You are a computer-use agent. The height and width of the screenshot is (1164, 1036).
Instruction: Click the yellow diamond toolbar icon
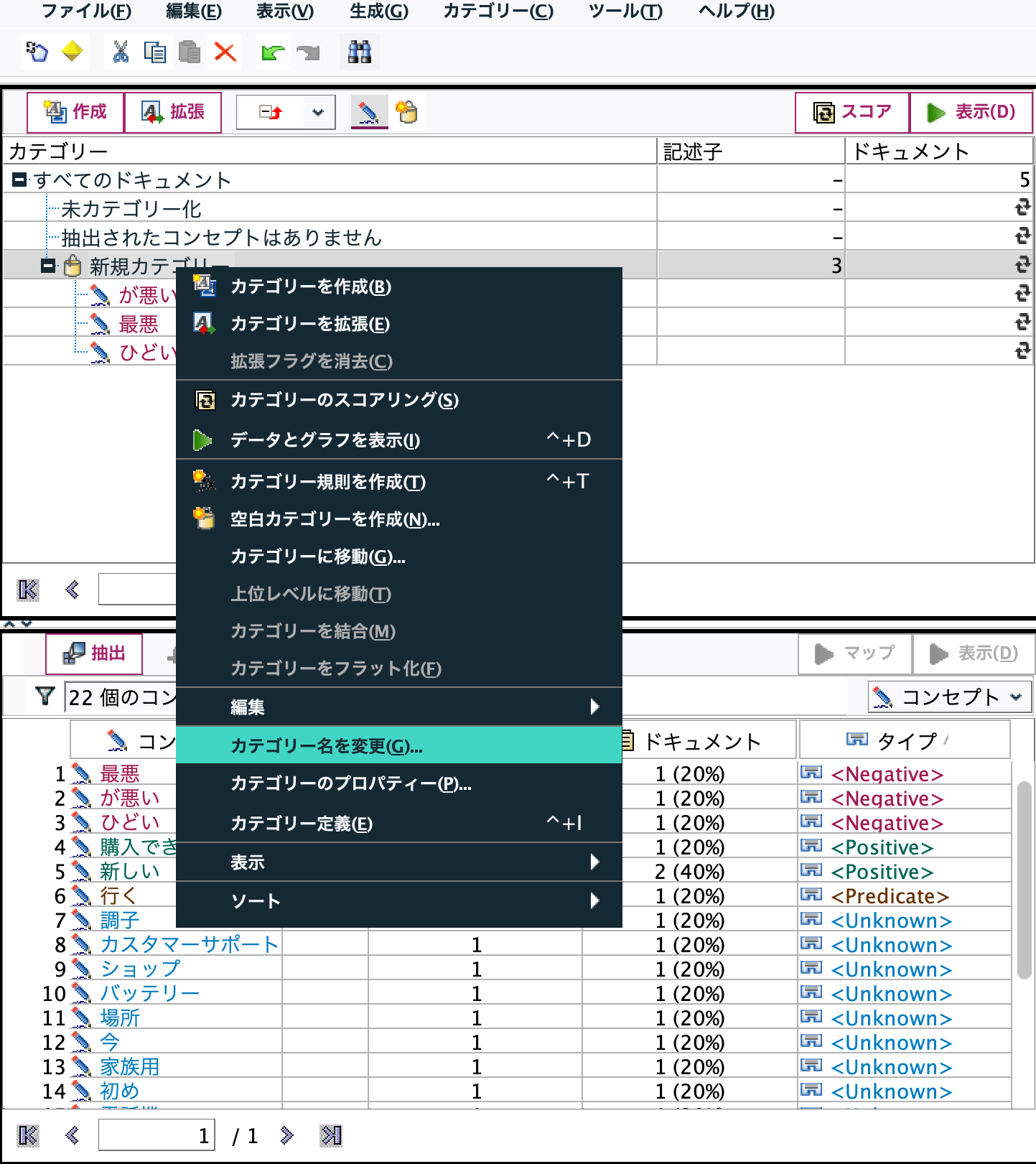(73, 52)
